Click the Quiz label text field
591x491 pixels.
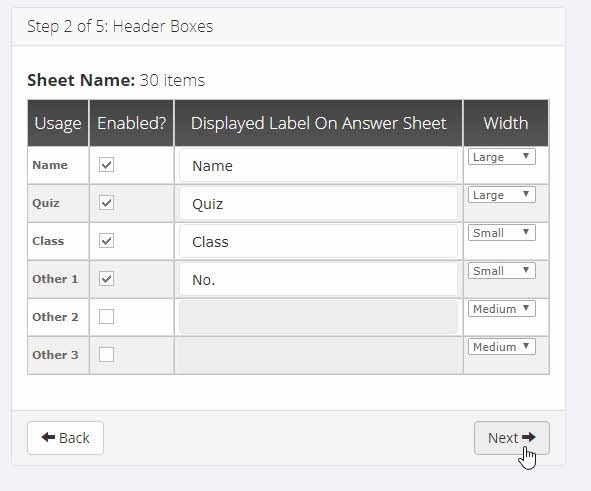click(318, 203)
